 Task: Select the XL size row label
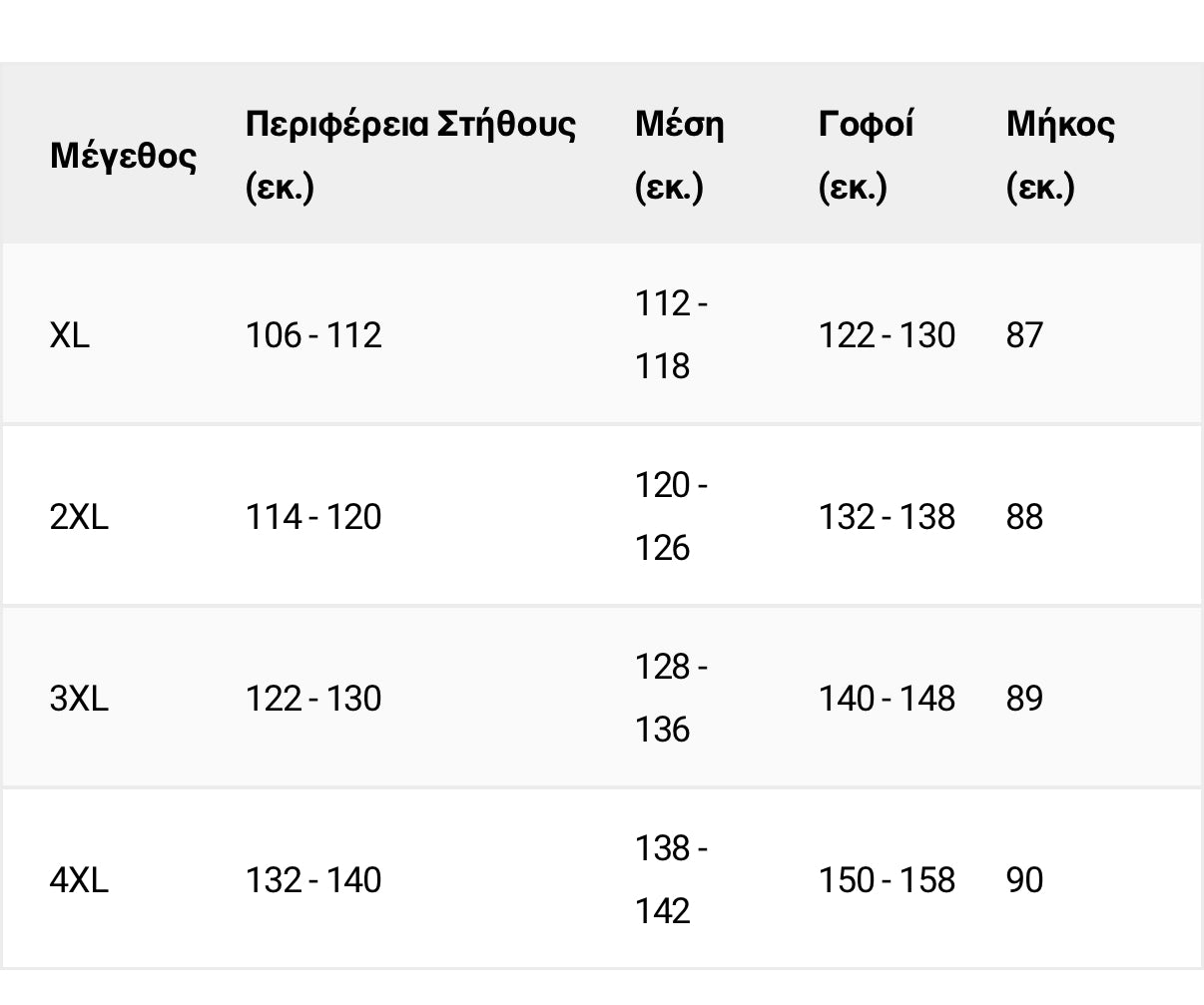click(x=70, y=335)
